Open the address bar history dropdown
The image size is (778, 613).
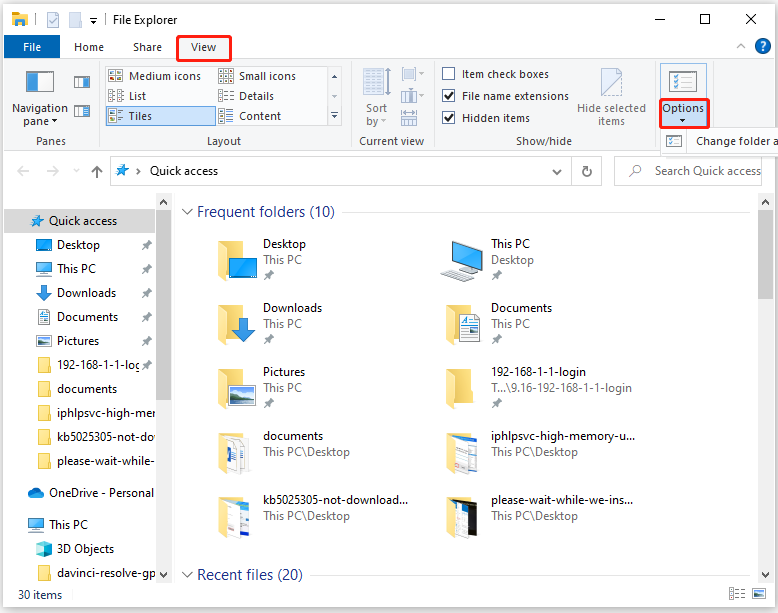pos(558,171)
